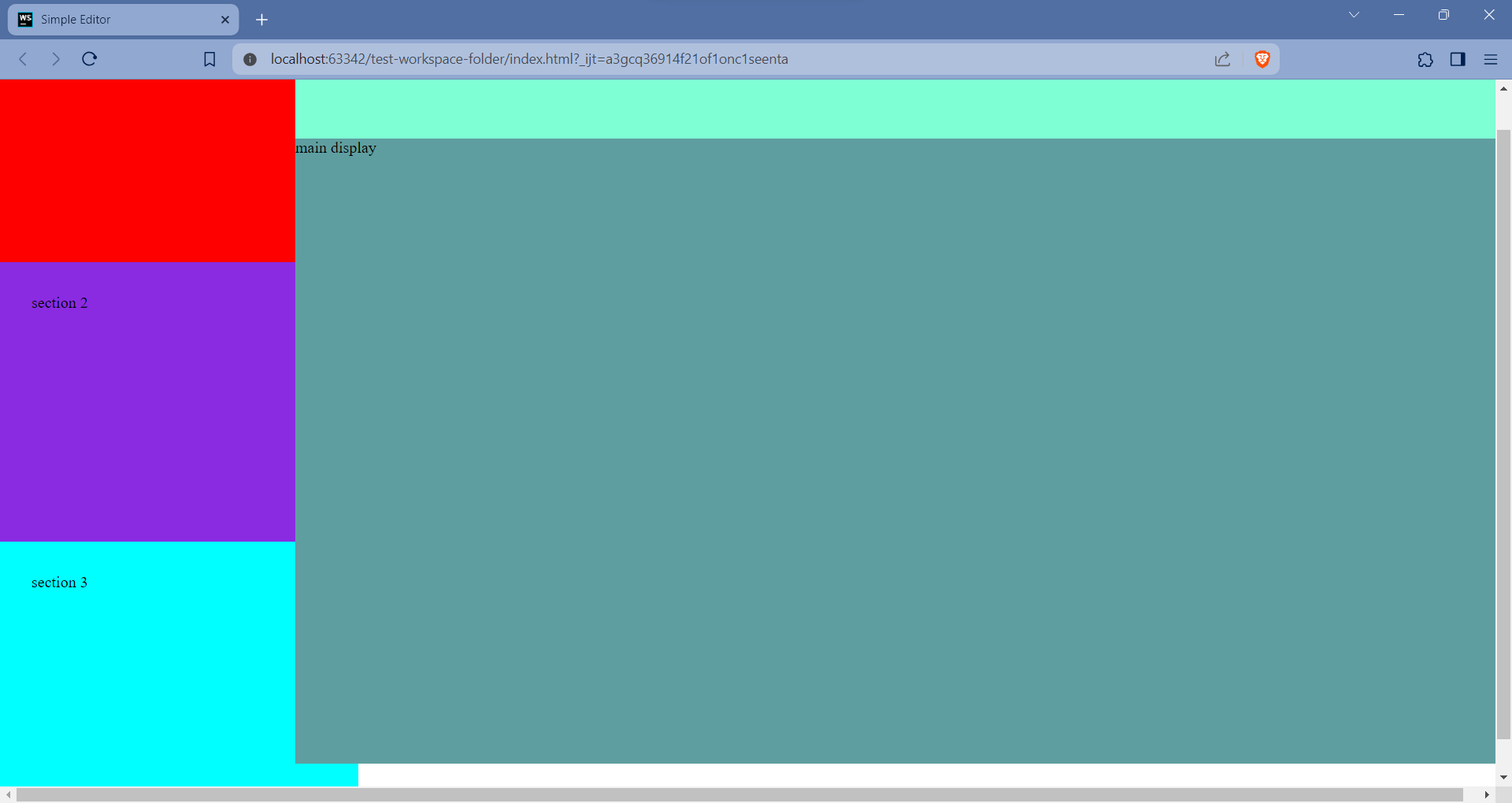The width and height of the screenshot is (1512, 803).
Task: Click the scroll right arrow
Action: [x=1487, y=795]
